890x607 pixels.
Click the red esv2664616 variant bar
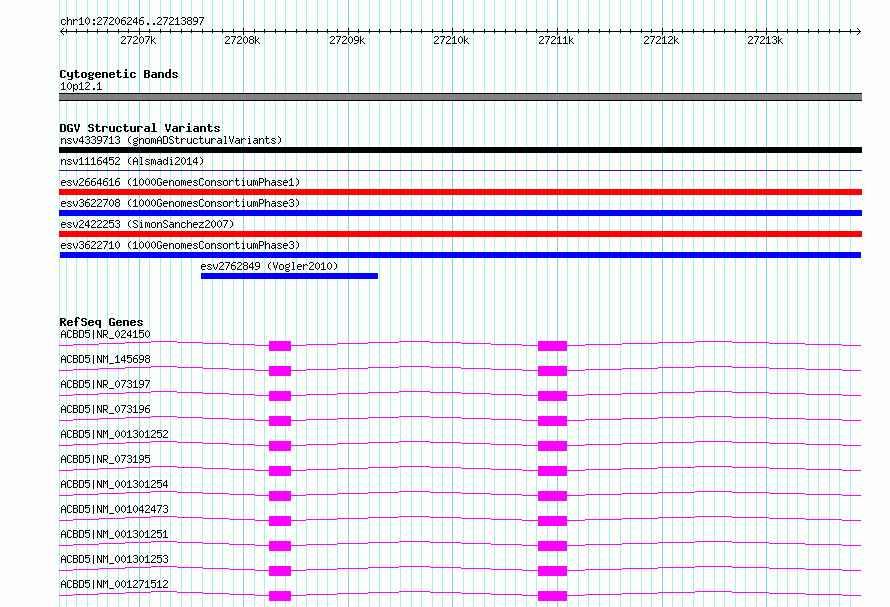tap(460, 192)
